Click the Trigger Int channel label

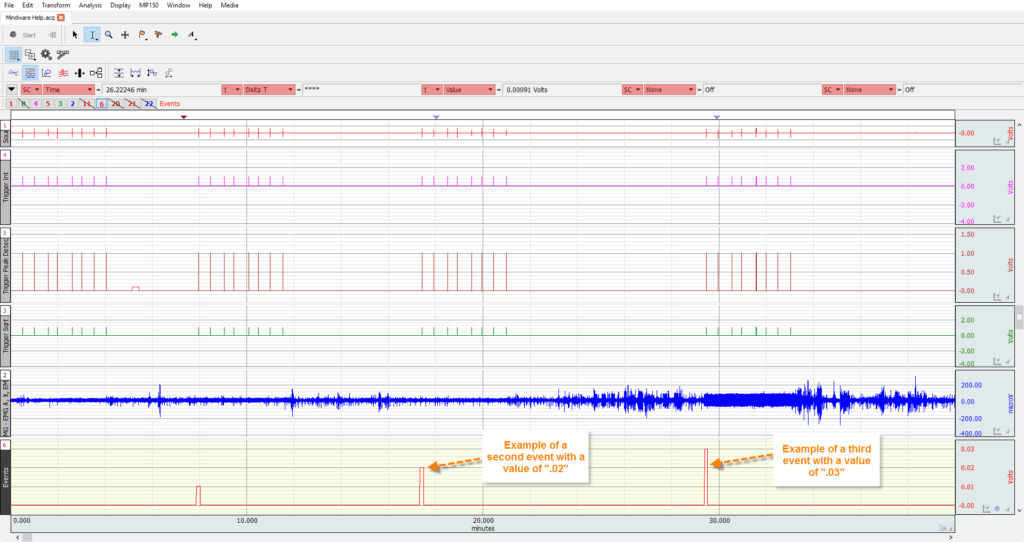click(6, 187)
